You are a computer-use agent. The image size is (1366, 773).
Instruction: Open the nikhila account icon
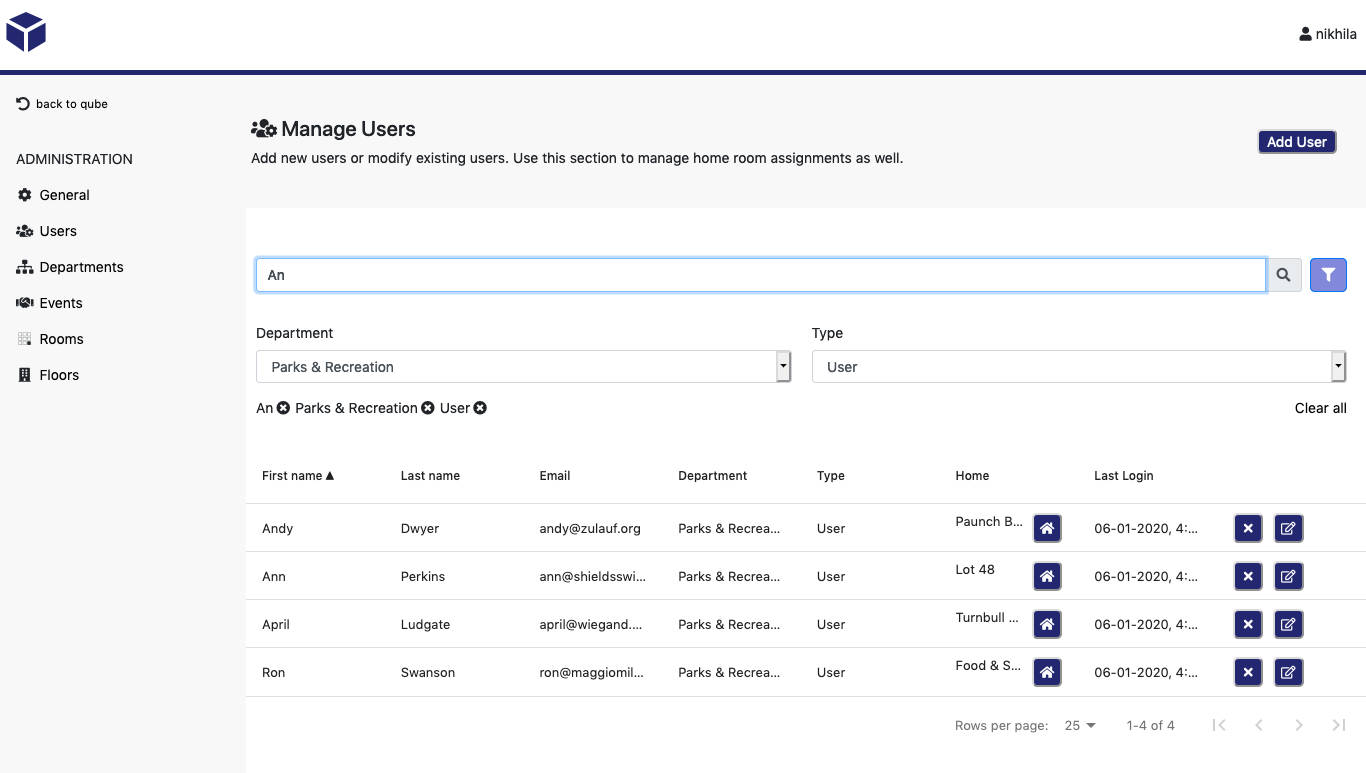pyautogui.click(x=1305, y=33)
